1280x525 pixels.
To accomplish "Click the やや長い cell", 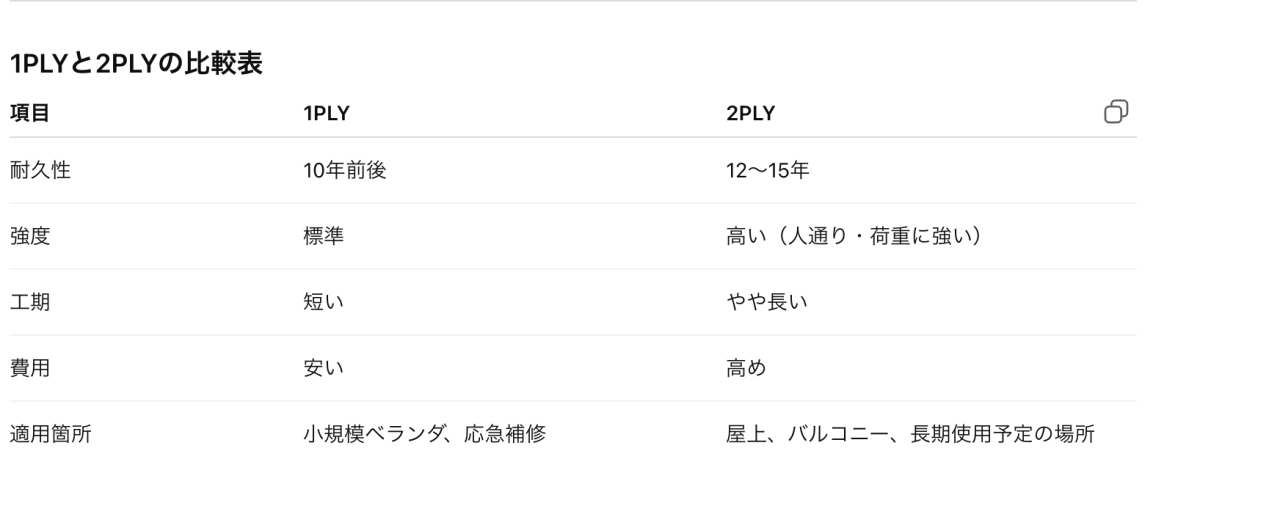I will [766, 302].
